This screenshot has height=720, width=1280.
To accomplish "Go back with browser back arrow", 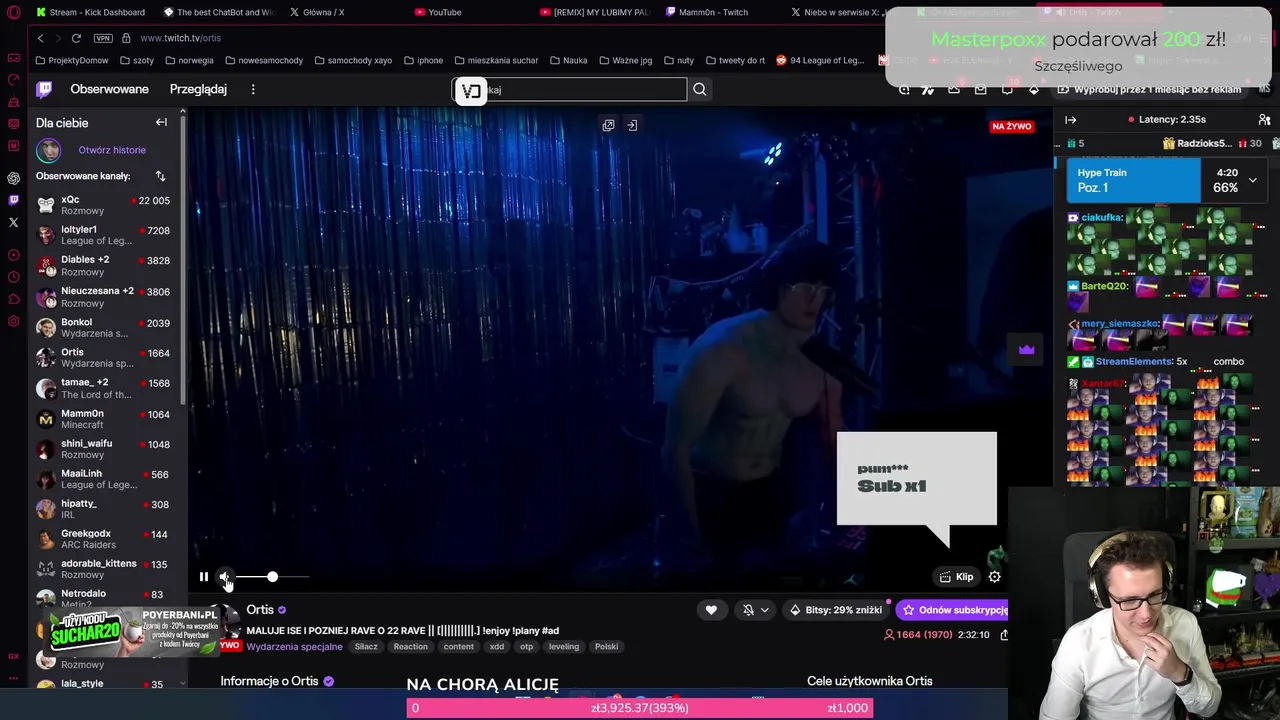I will (x=40, y=38).
